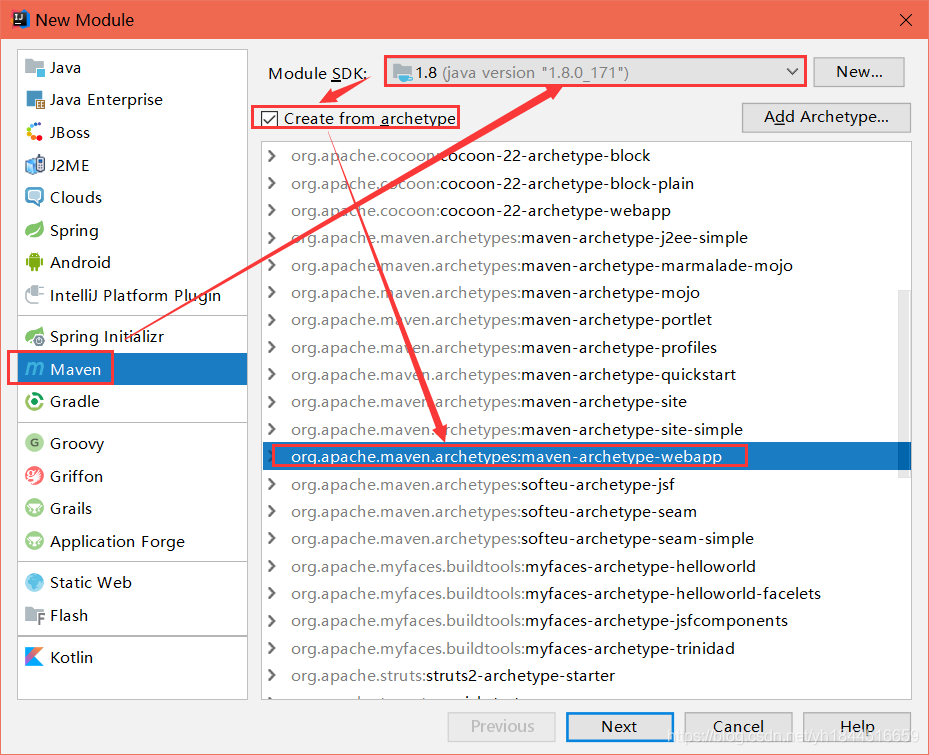Expand maven-archetype-quickstart node

272,375
